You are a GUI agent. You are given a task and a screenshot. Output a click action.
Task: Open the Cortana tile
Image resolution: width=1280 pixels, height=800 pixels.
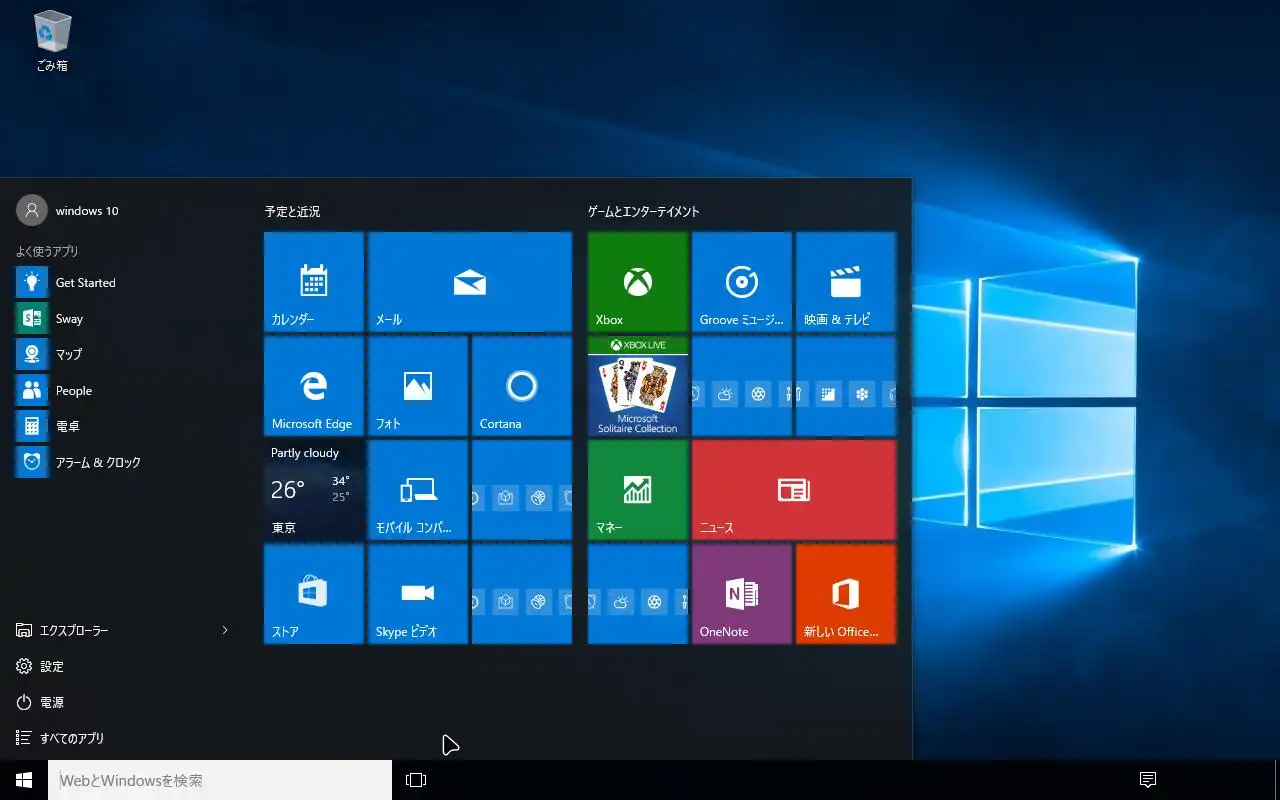pyautogui.click(x=522, y=386)
